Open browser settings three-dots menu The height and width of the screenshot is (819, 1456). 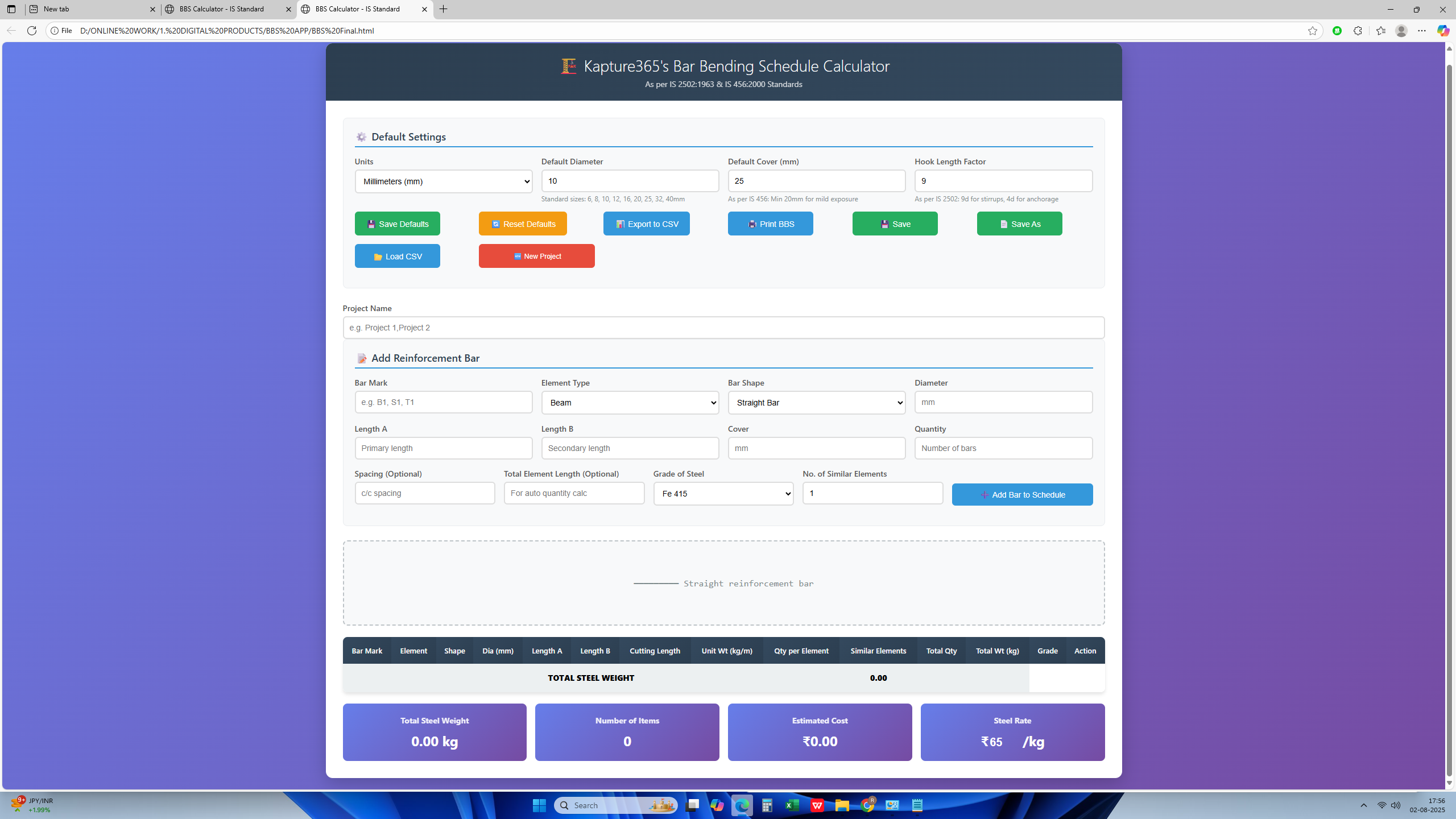(x=1421, y=31)
